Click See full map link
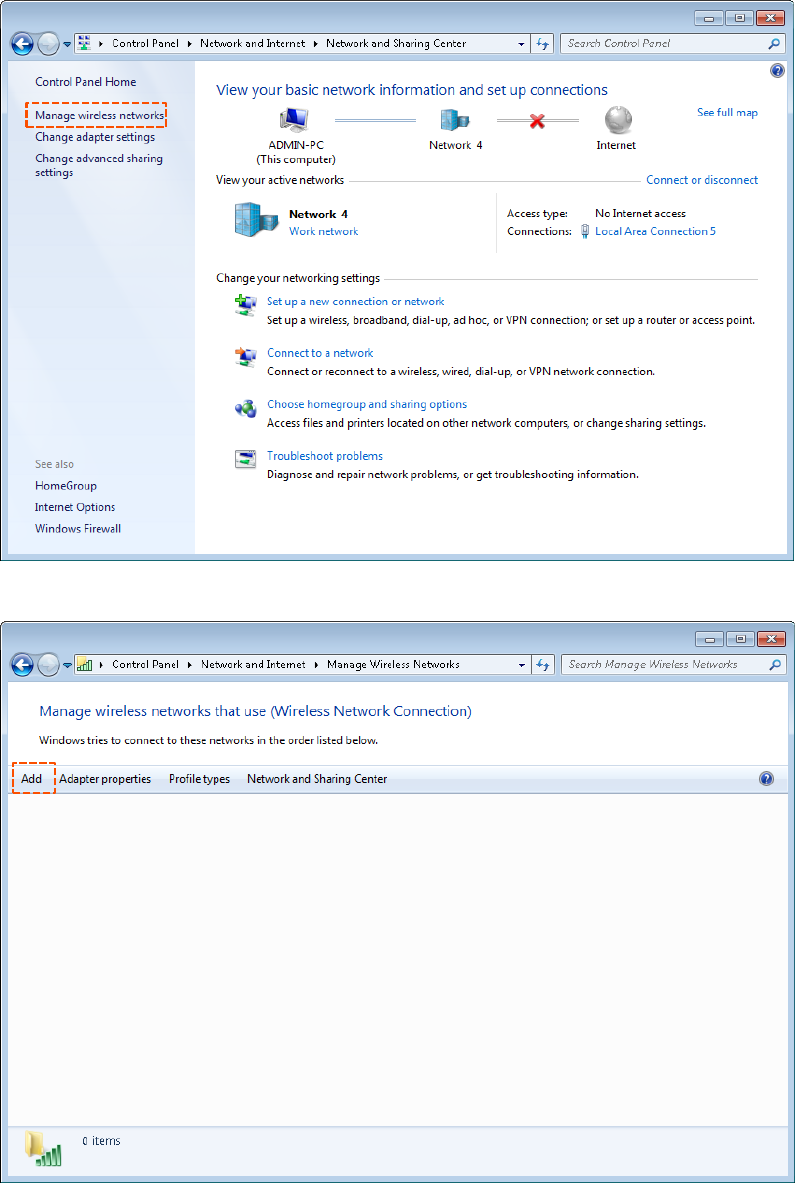Screen dimensions: 795x1183 (727, 112)
